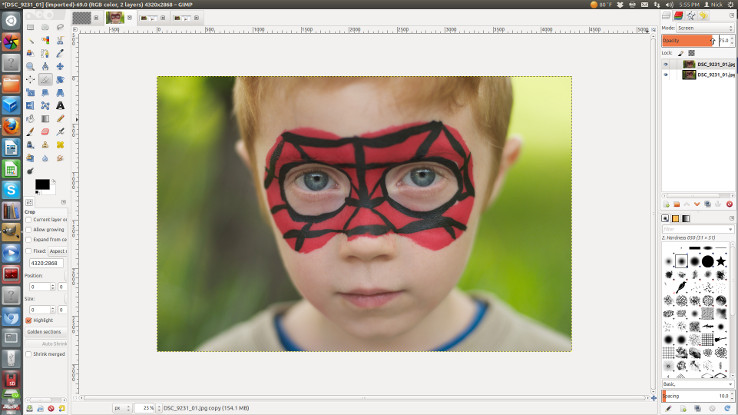738x415 pixels.
Task: Lower the layer with orange down arrow
Action: (697, 204)
